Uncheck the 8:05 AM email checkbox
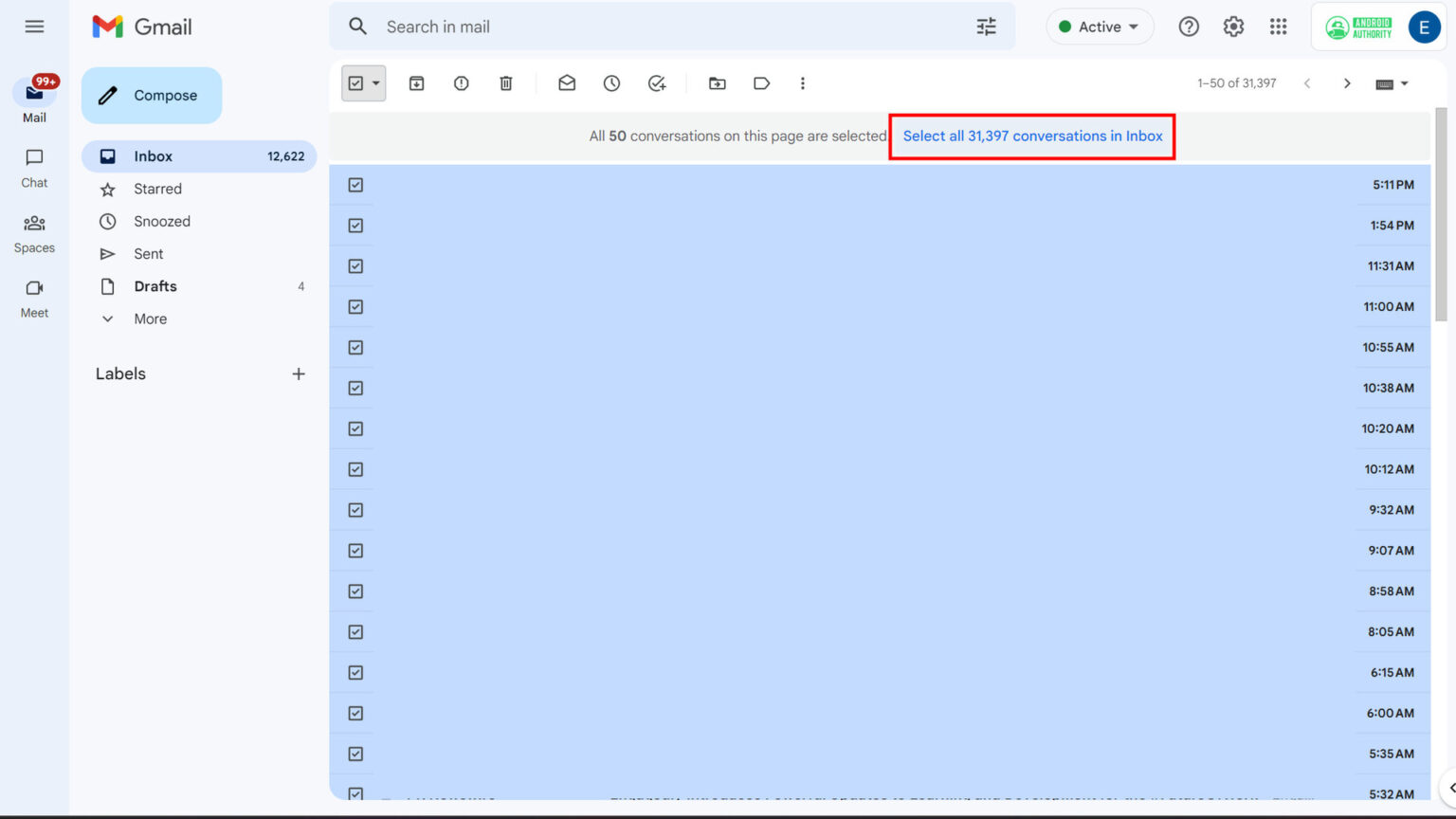The height and width of the screenshot is (819, 1456). (355, 632)
